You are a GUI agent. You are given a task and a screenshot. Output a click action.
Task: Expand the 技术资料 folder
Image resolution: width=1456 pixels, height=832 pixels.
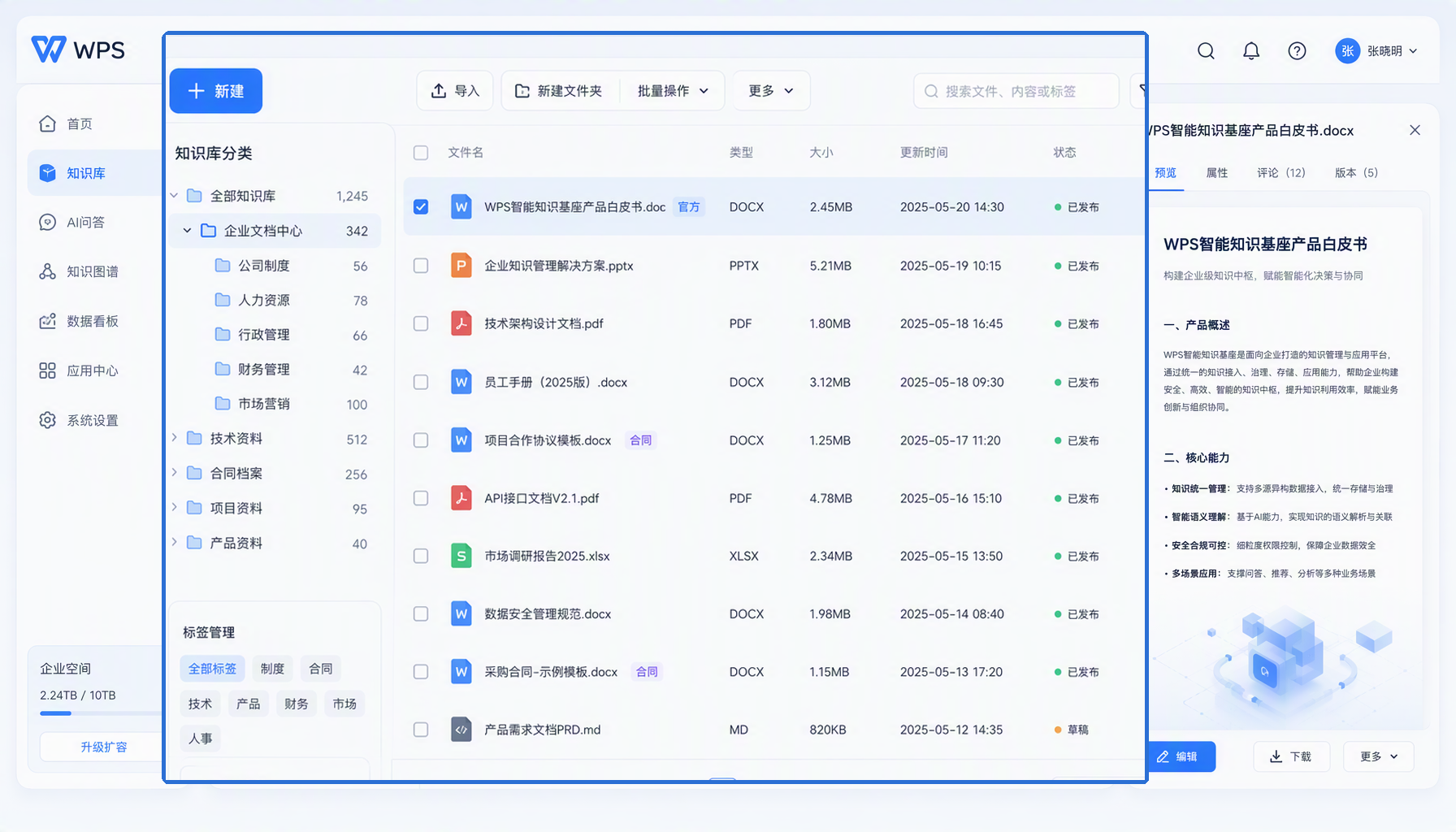tap(174, 438)
